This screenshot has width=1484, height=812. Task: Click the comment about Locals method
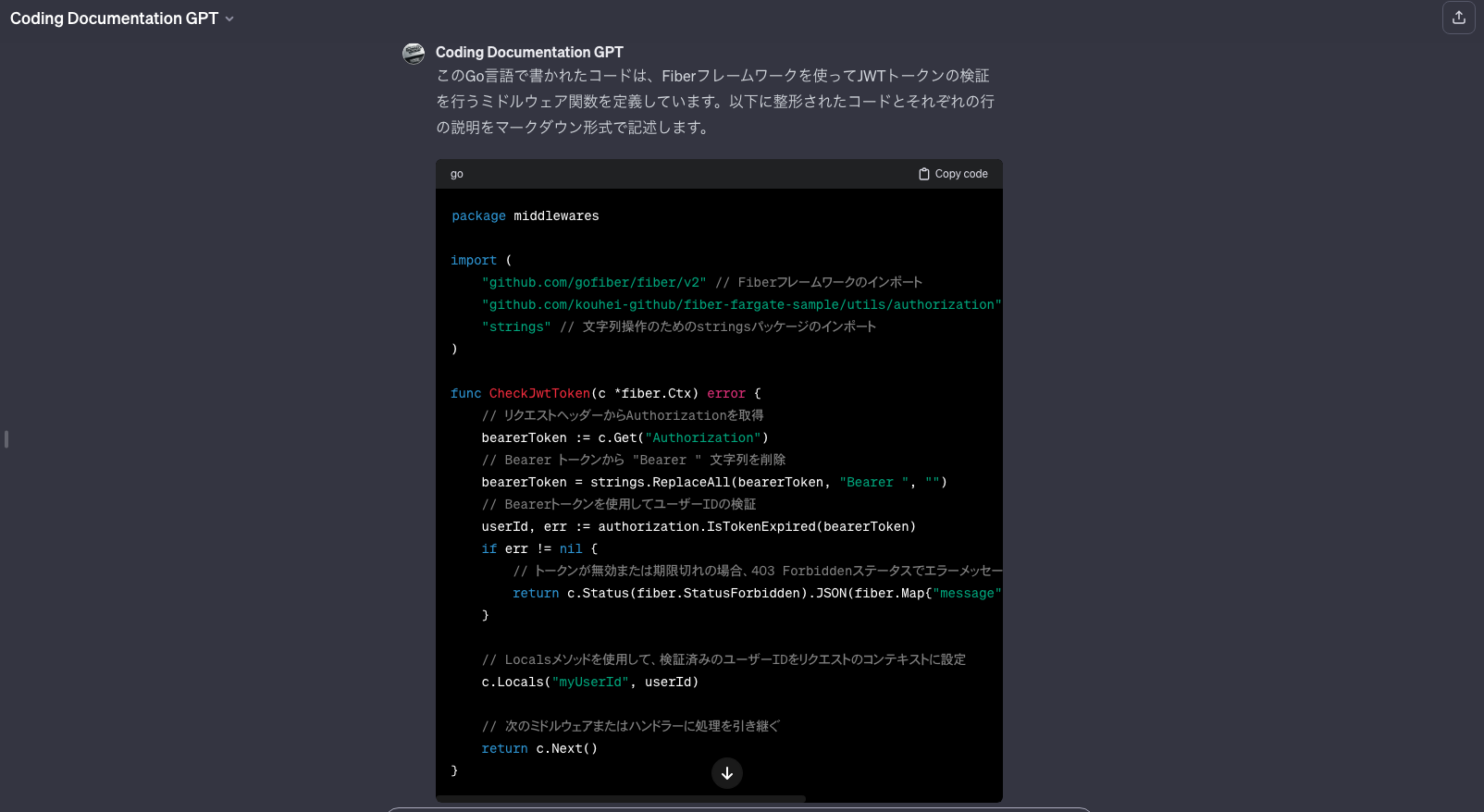click(723, 660)
